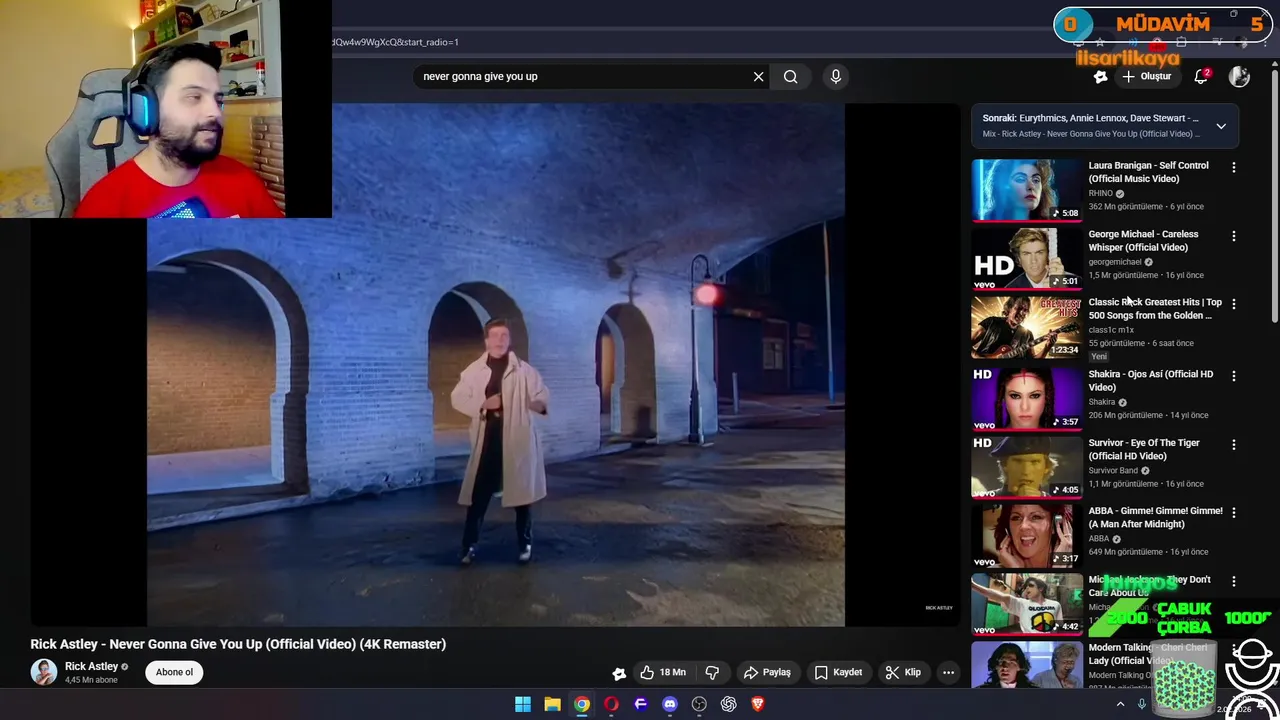Click title 'Laura Branigan - Self Control'

click(x=1148, y=172)
